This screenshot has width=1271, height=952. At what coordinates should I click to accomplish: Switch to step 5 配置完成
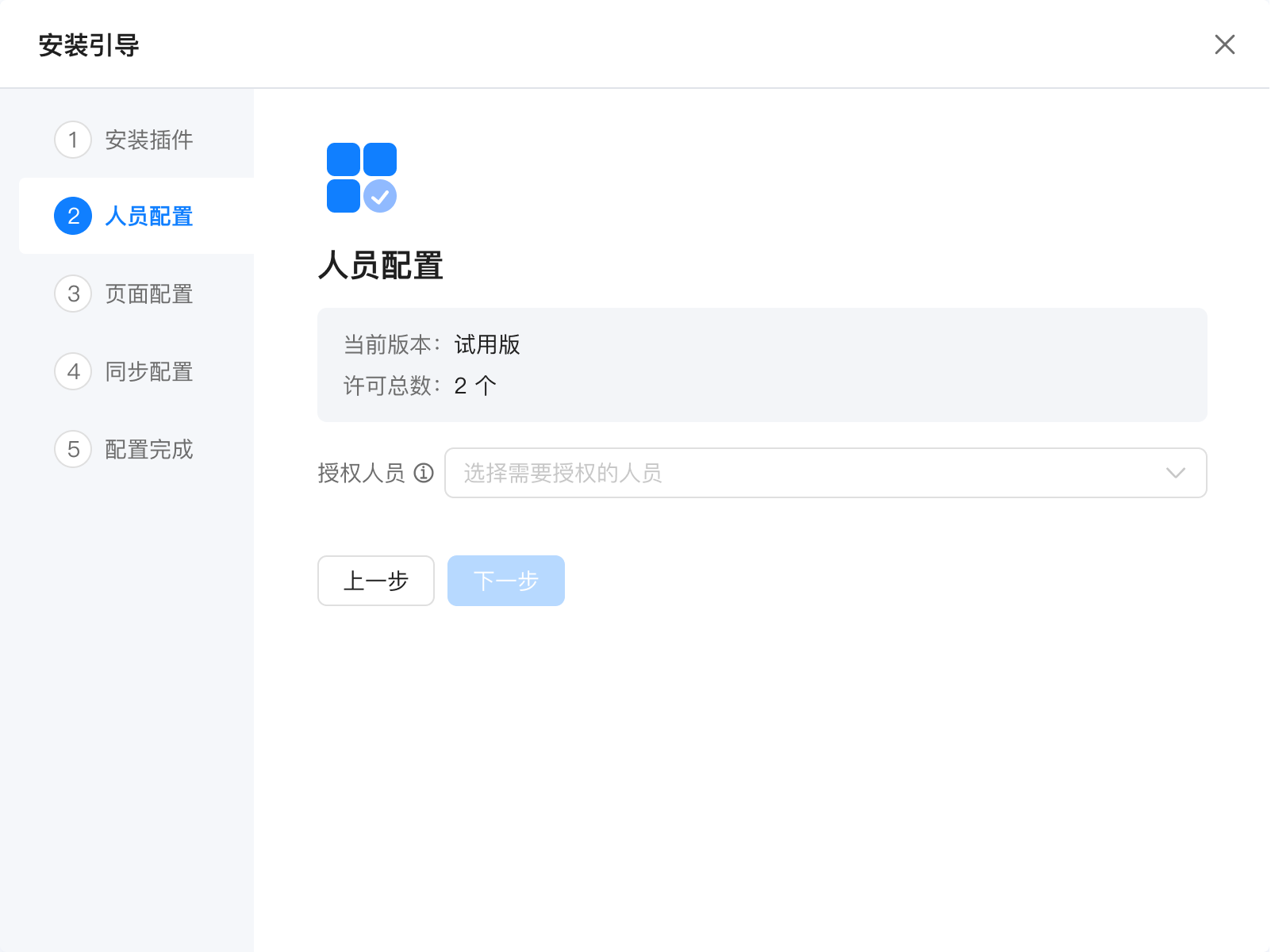pos(124,449)
